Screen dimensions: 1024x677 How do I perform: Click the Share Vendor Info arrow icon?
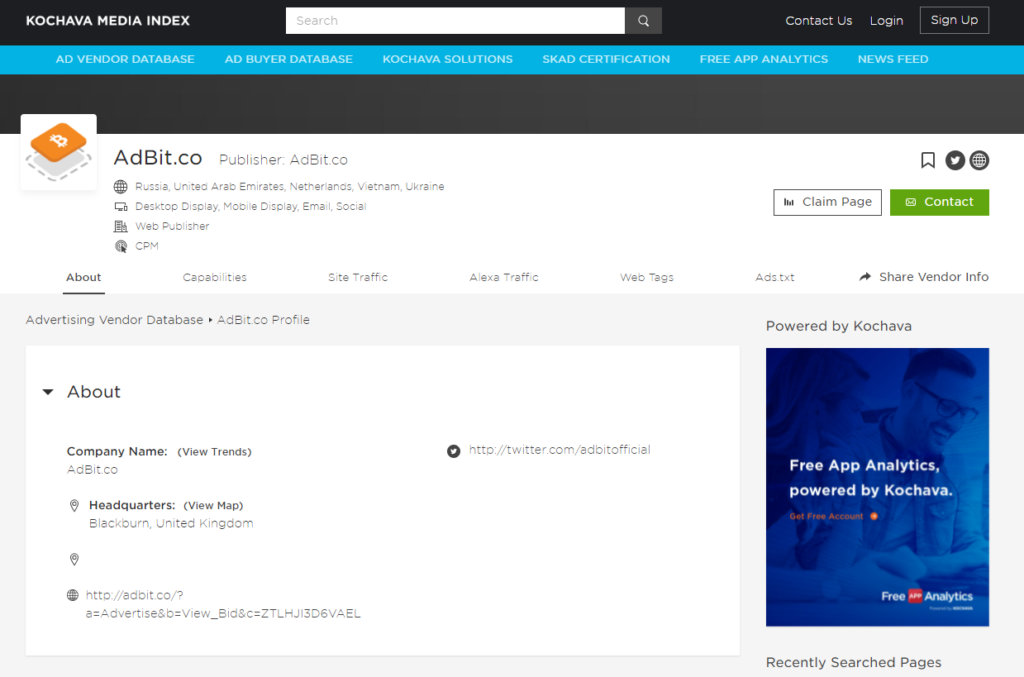865,277
